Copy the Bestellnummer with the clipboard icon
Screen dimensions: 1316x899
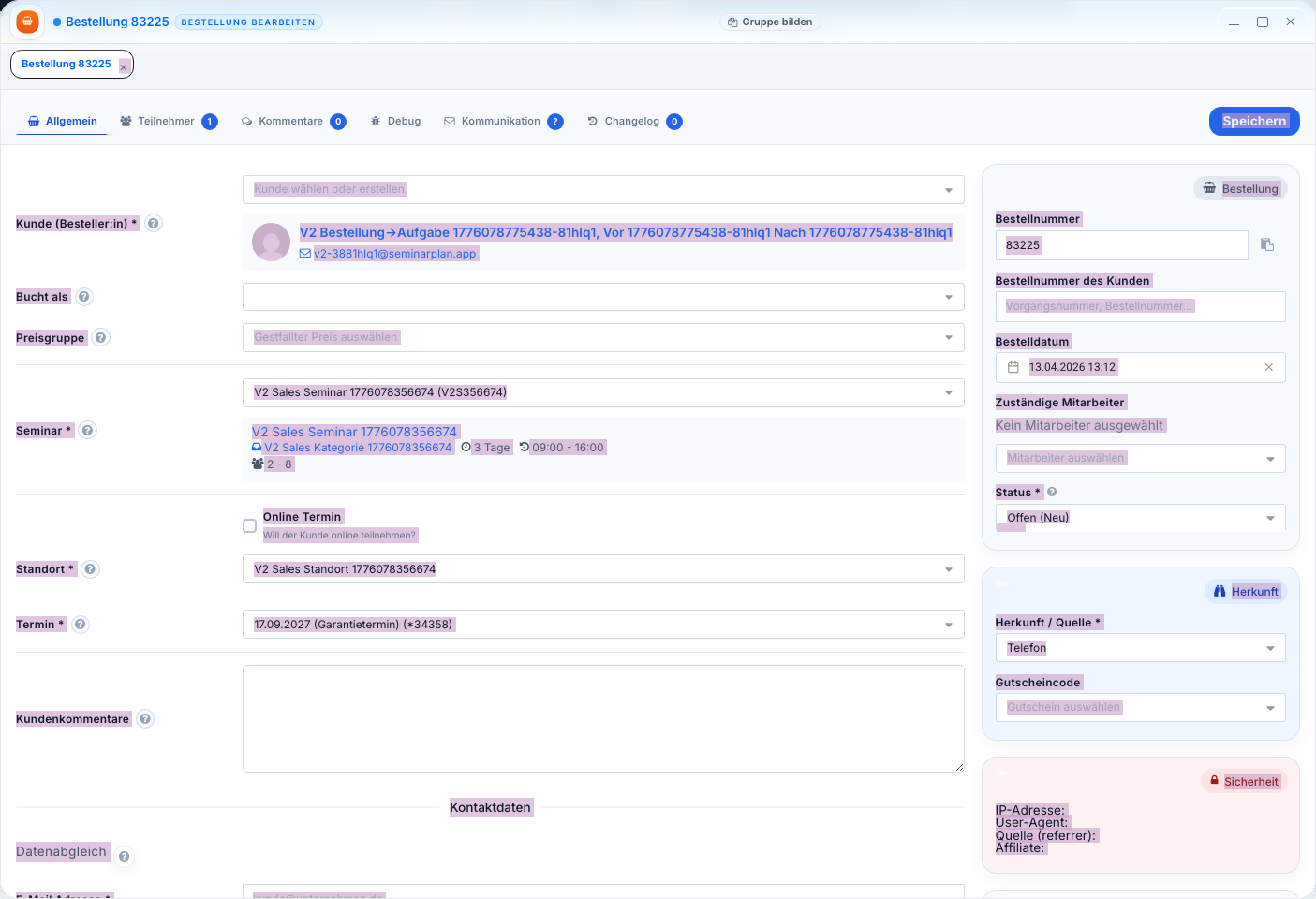point(1267,244)
